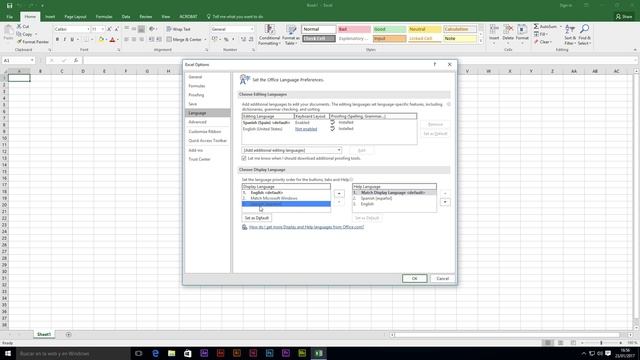Click OK in Excel Options dialog
Screen dimensions: 640x360
pos(414,278)
